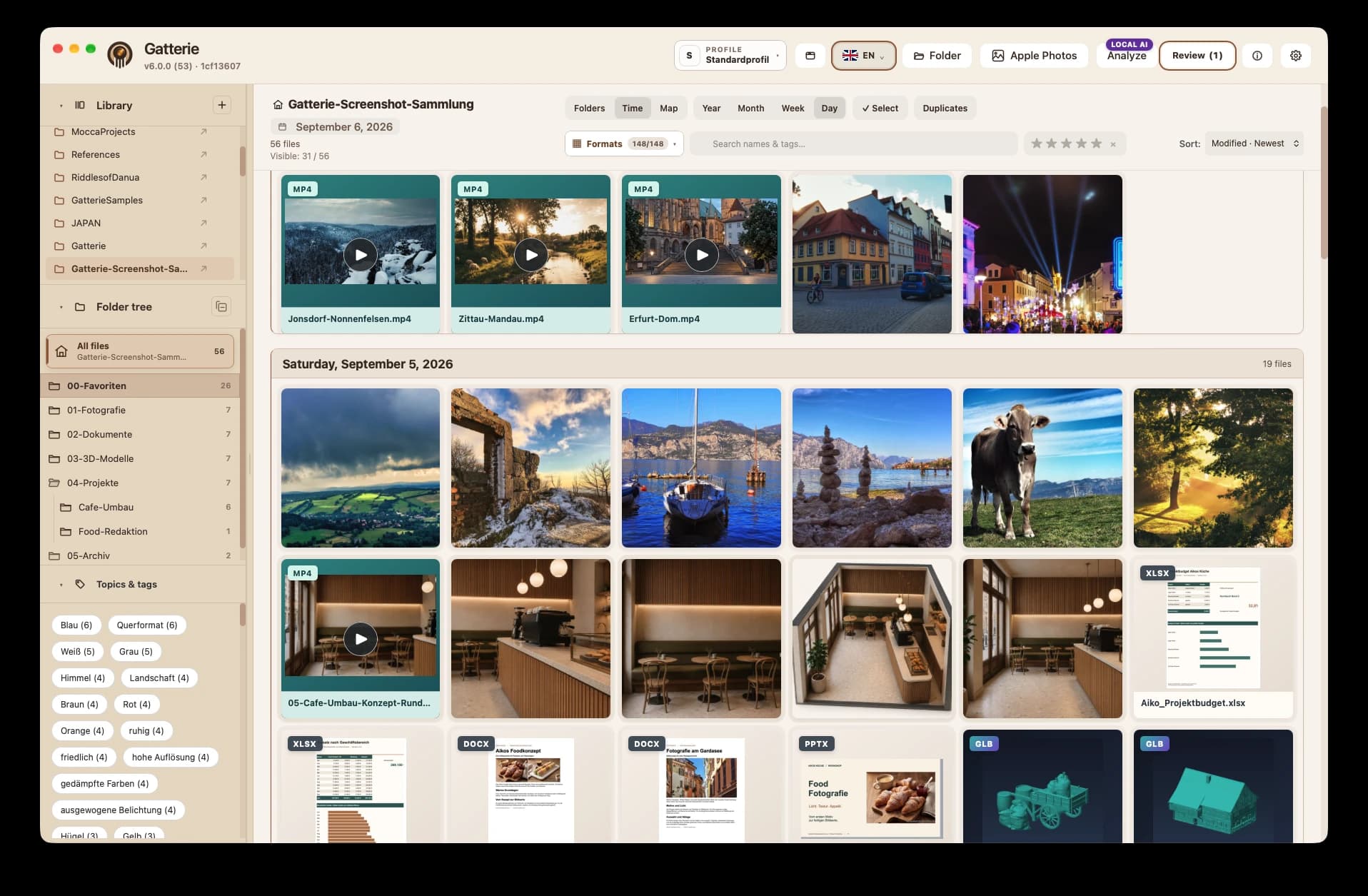
Task: Click the Apple Photos button
Action: pos(1034,56)
